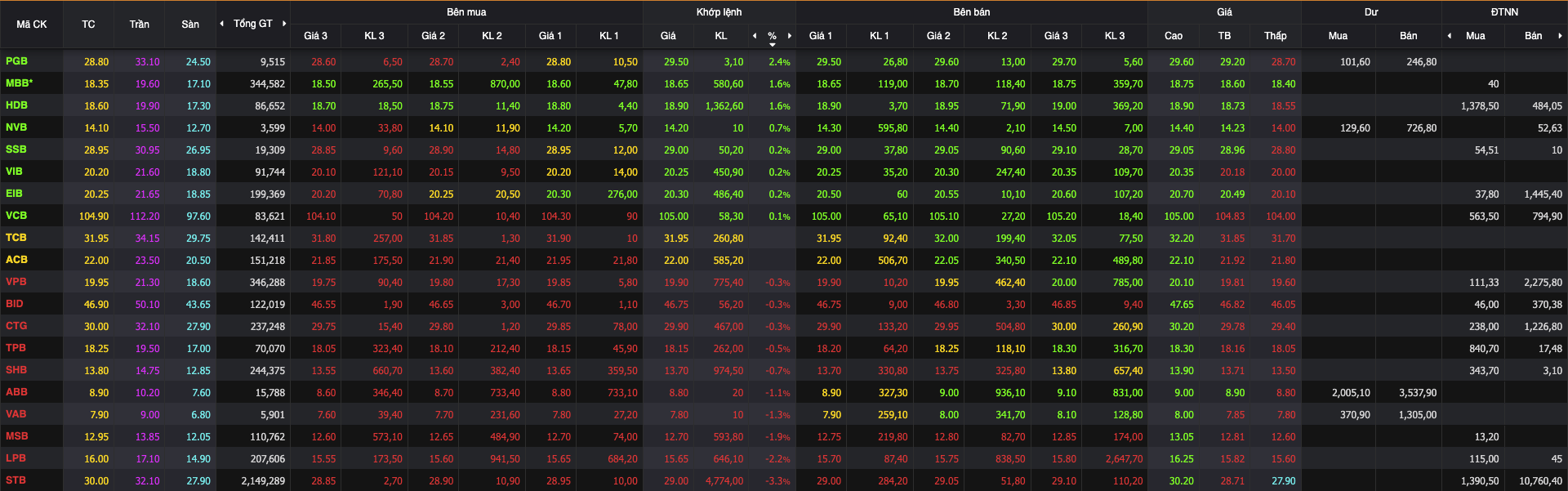This screenshot has width=1568, height=491.
Task: Select the LPB ticker
Action: click(16, 458)
